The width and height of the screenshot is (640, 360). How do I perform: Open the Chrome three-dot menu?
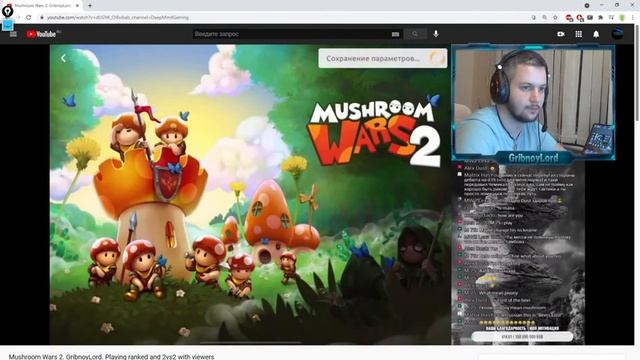(x=633, y=18)
